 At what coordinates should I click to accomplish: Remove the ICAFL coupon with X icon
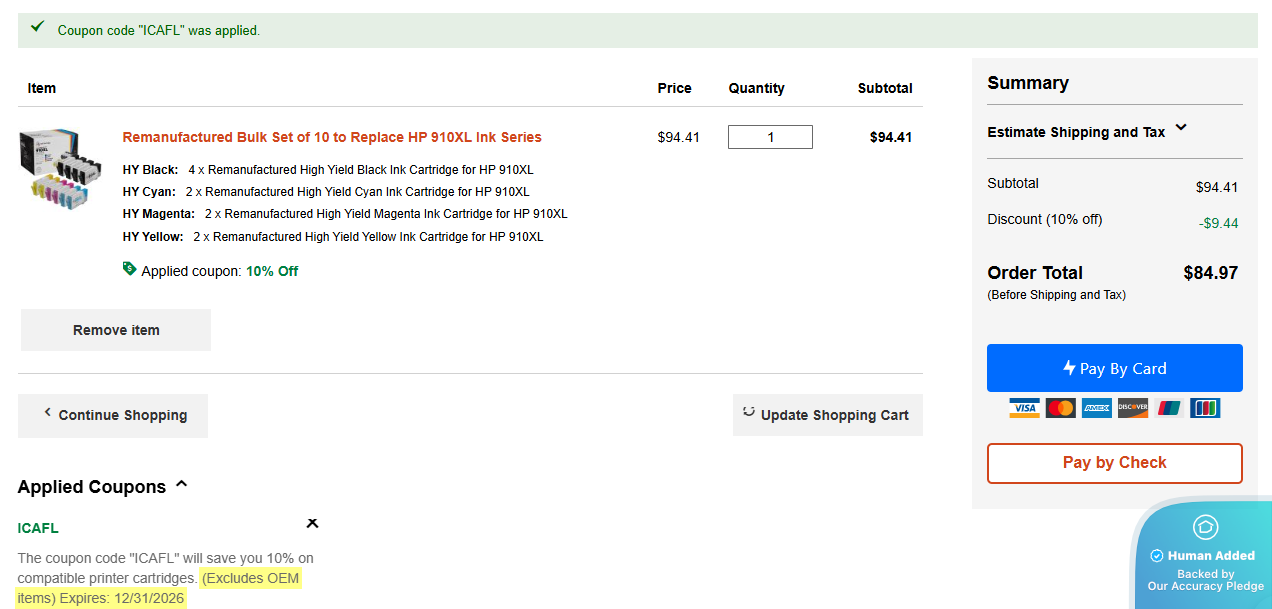click(312, 523)
